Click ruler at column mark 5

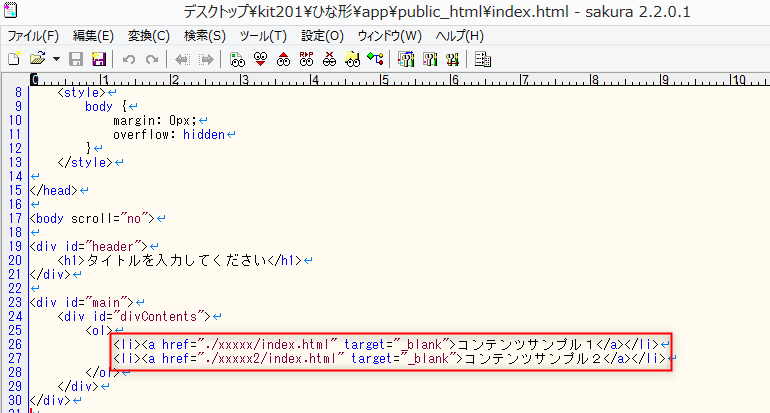tap(385, 80)
